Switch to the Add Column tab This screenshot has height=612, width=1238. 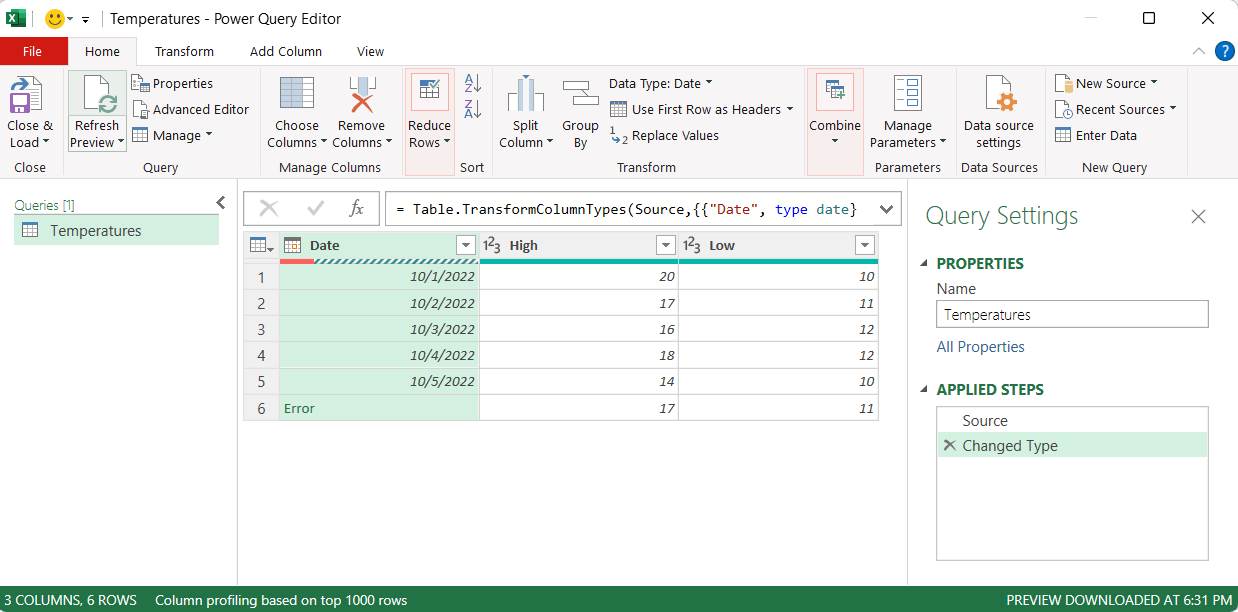point(286,51)
